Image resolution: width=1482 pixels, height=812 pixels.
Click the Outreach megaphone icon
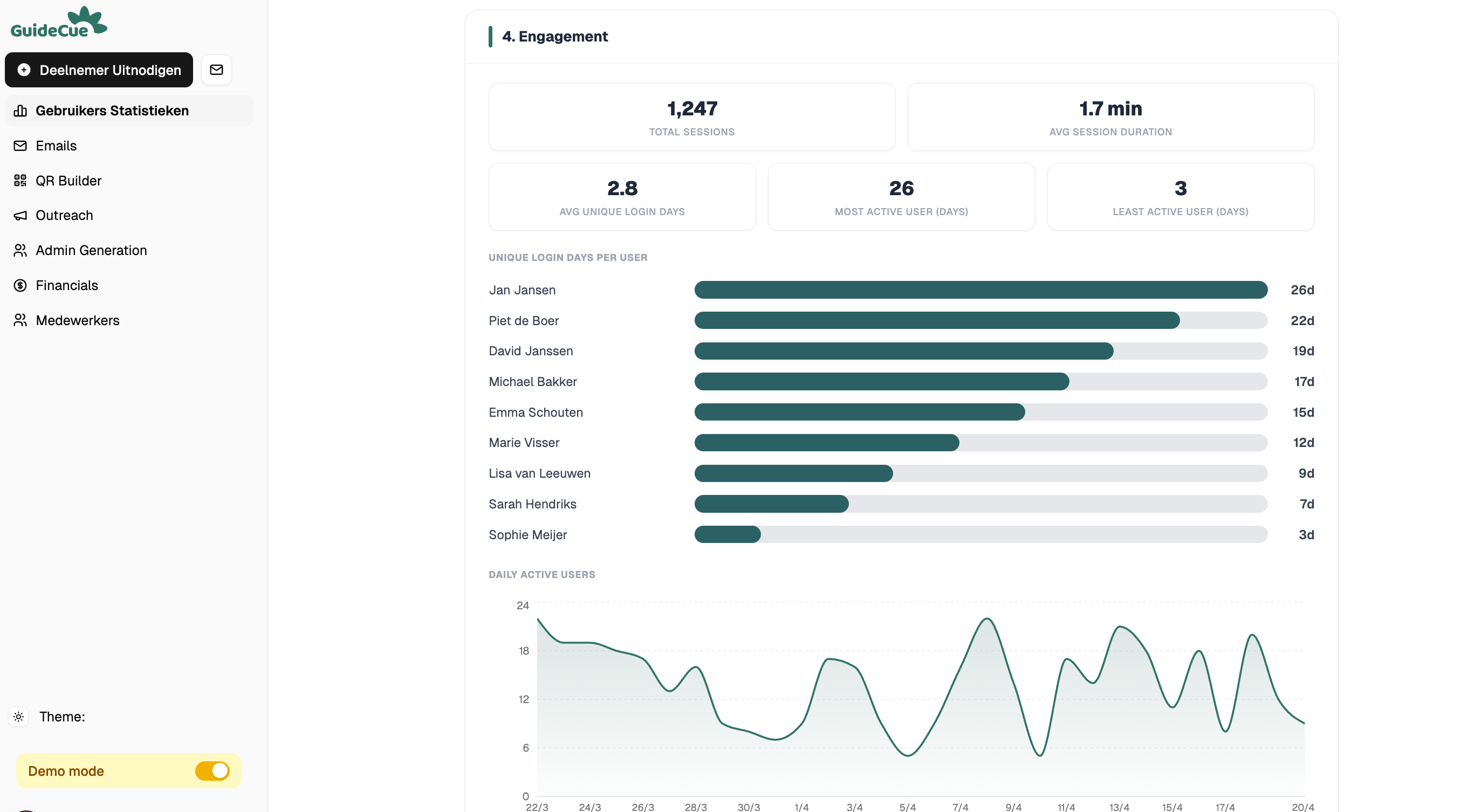[19, 216]
